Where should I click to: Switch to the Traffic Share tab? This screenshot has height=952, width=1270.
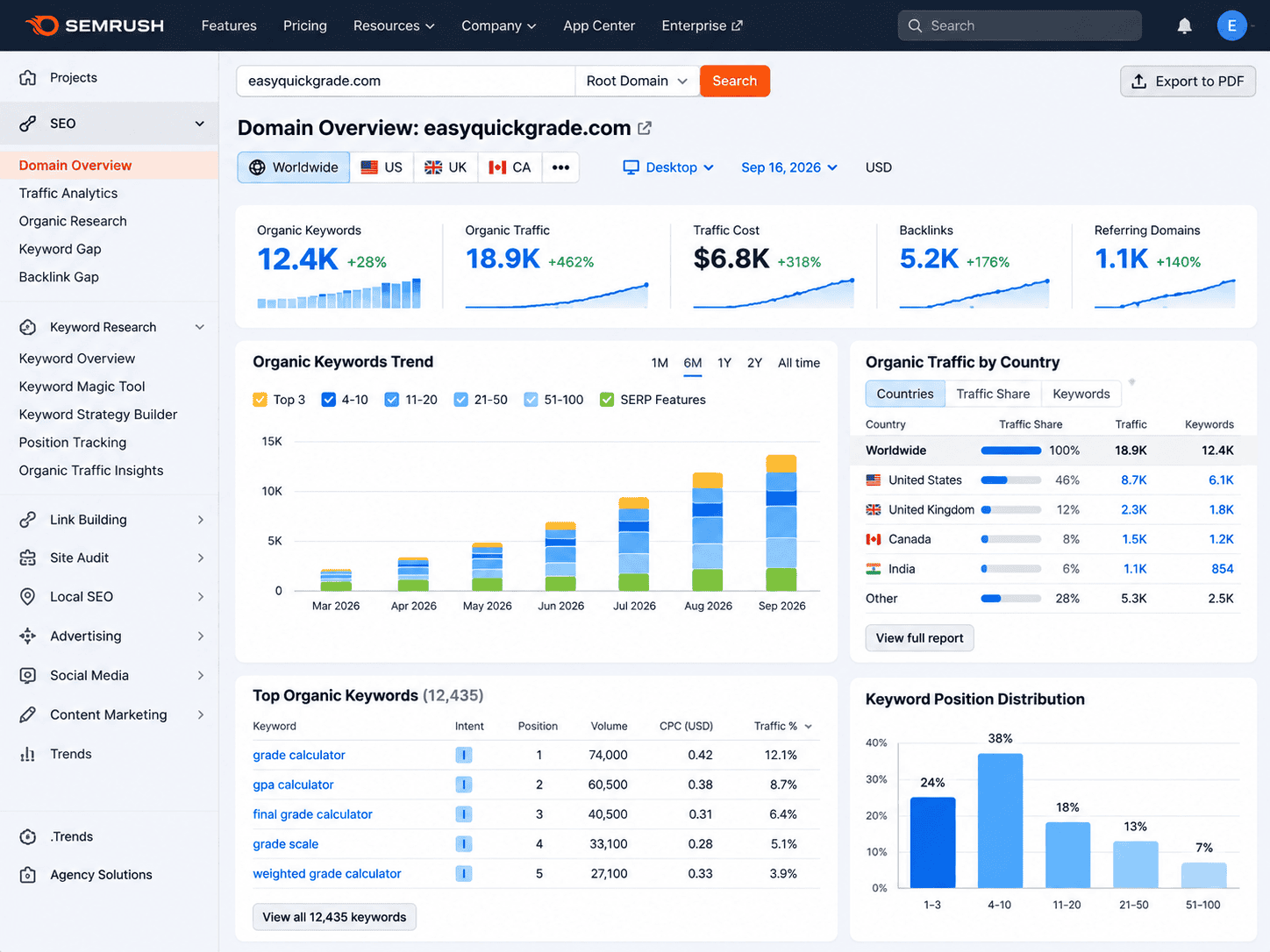(x=993, y=394)
